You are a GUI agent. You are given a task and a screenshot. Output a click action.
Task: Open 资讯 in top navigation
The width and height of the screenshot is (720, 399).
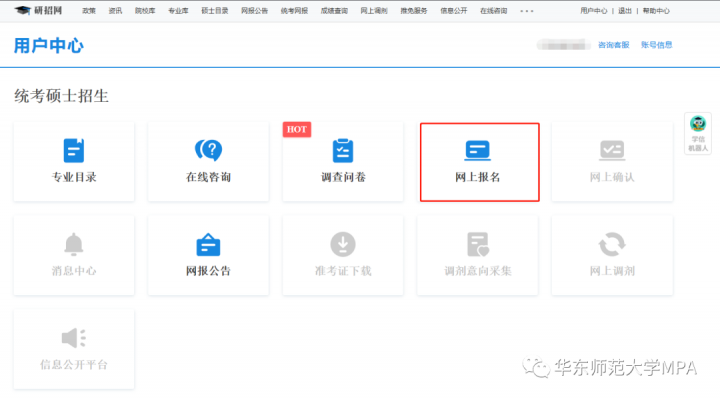[x=115, y=11]
